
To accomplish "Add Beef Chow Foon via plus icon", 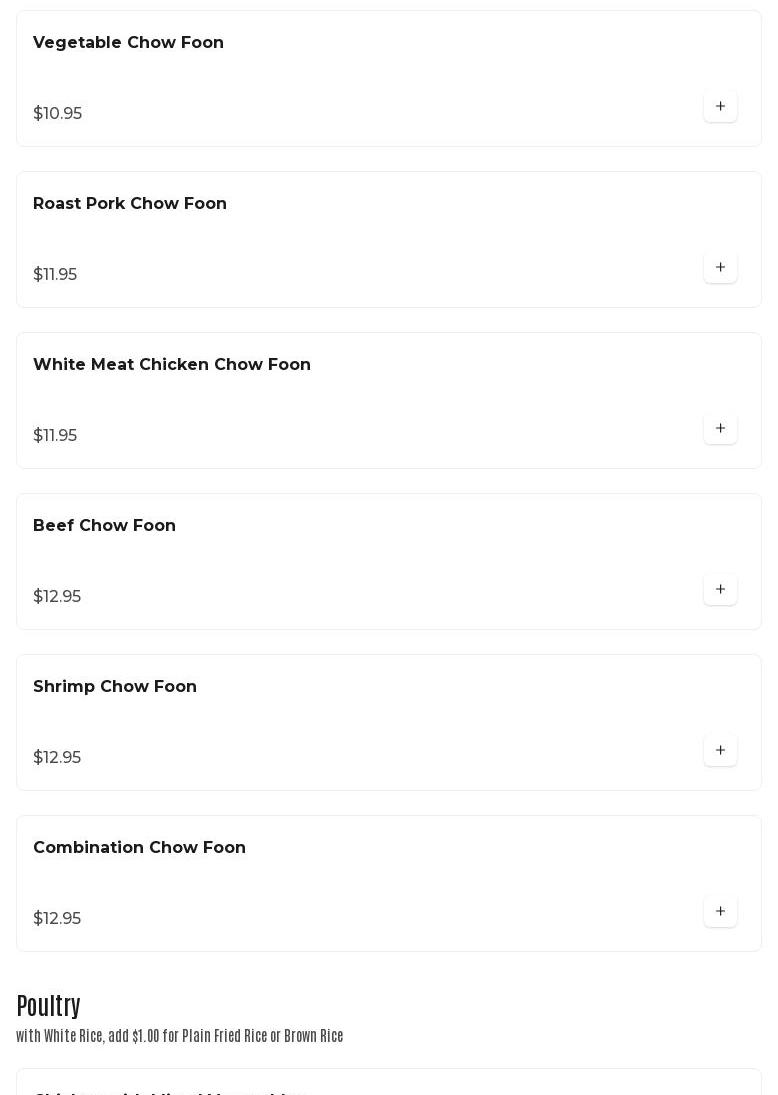I will click(720, 589).
